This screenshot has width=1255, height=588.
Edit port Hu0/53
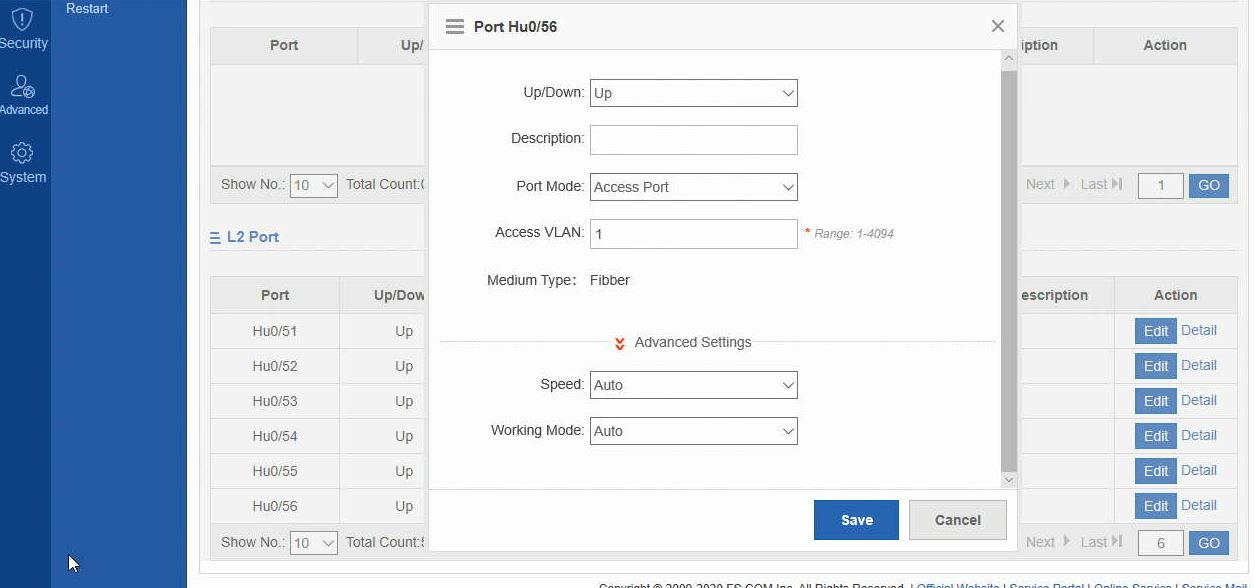point(1155,401)
